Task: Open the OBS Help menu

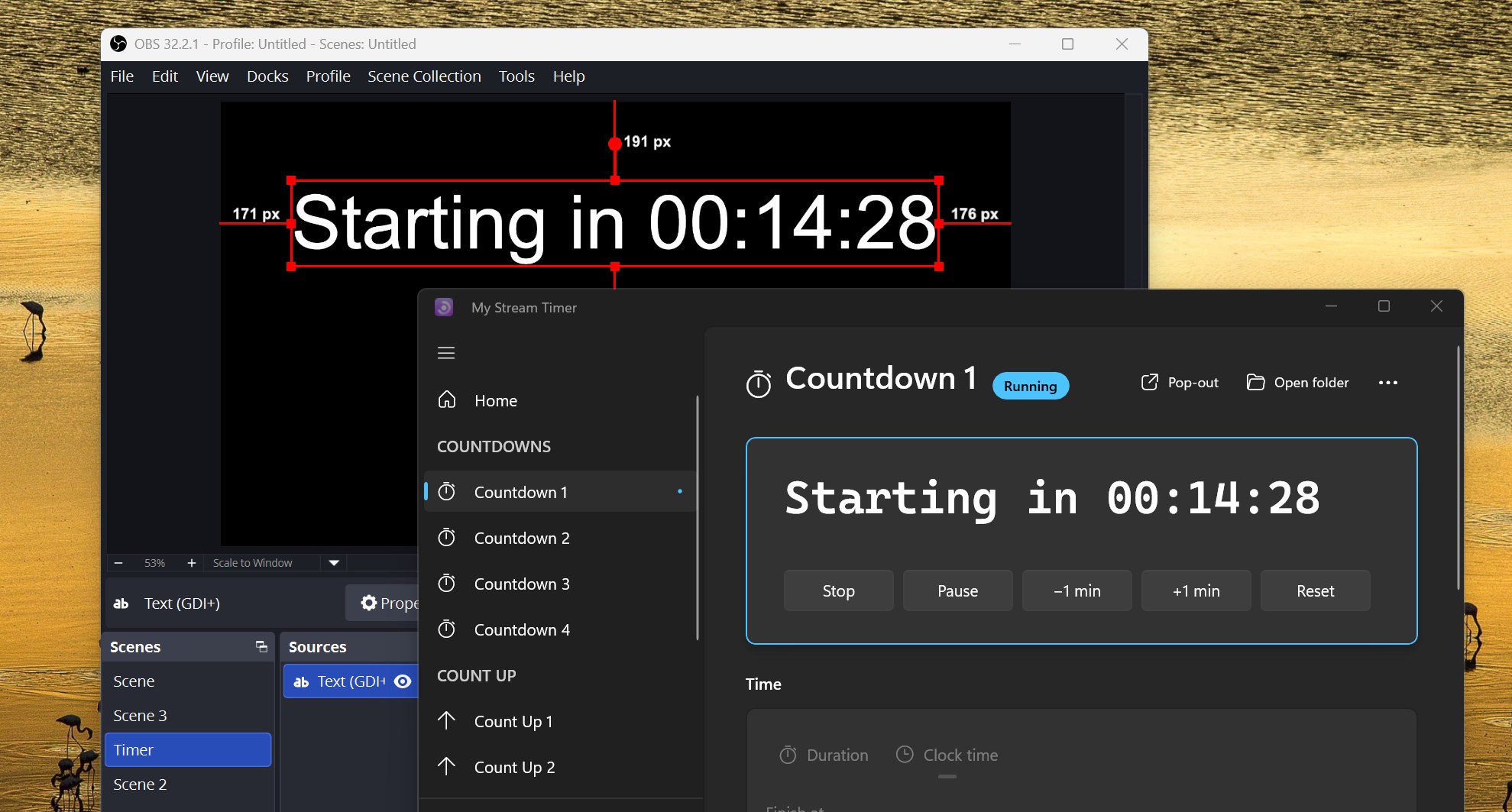Action: pyautogui.click(x=568, y=76)
